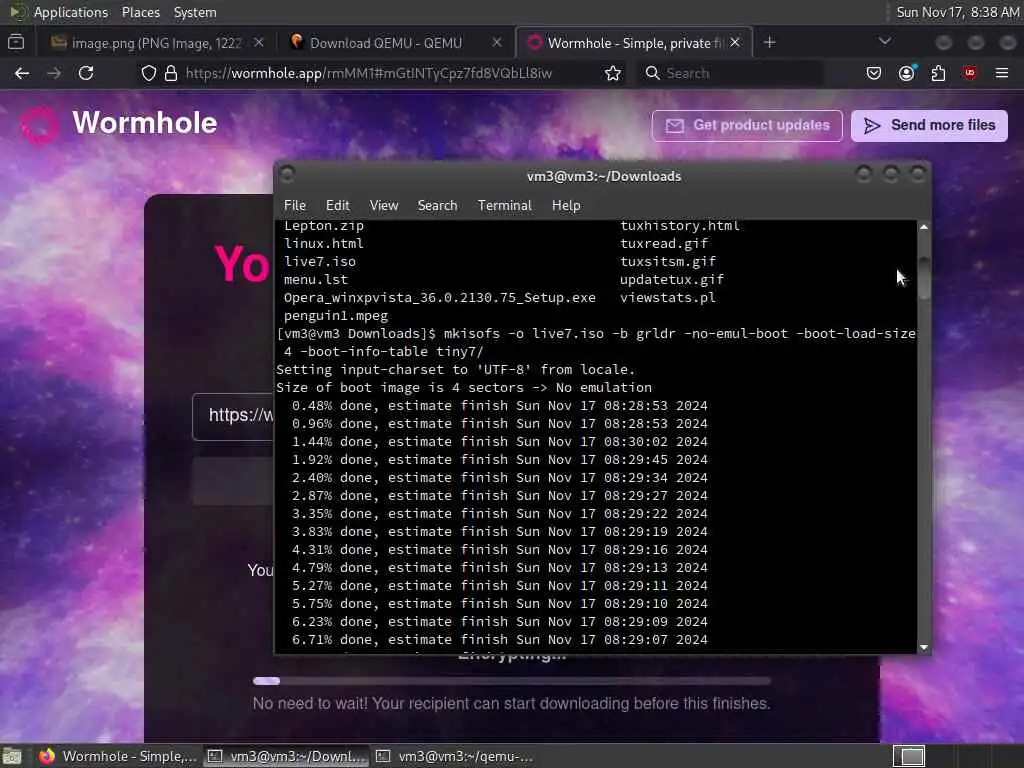The image size is (1024, 768).
Task: Bookmark this page with the star icon
Action: 613,73
